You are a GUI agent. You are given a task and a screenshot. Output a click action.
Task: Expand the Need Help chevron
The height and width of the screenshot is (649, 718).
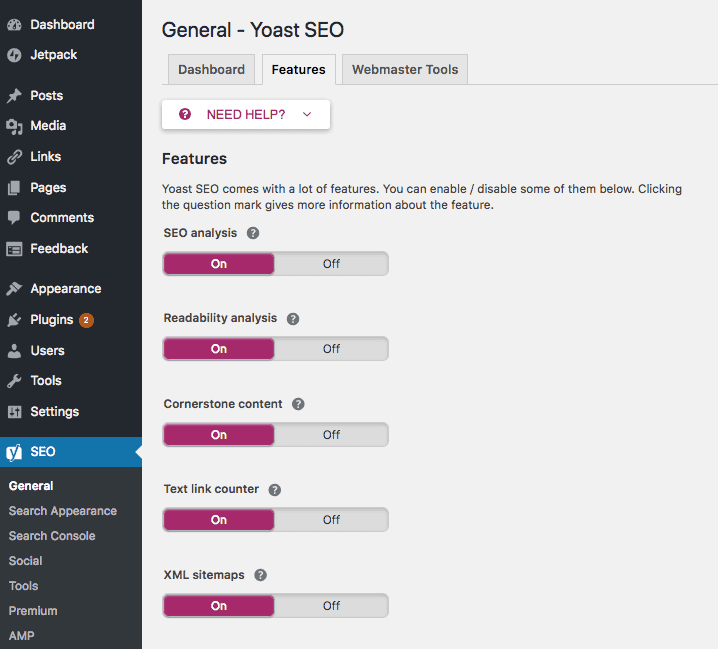pos(307,114)
